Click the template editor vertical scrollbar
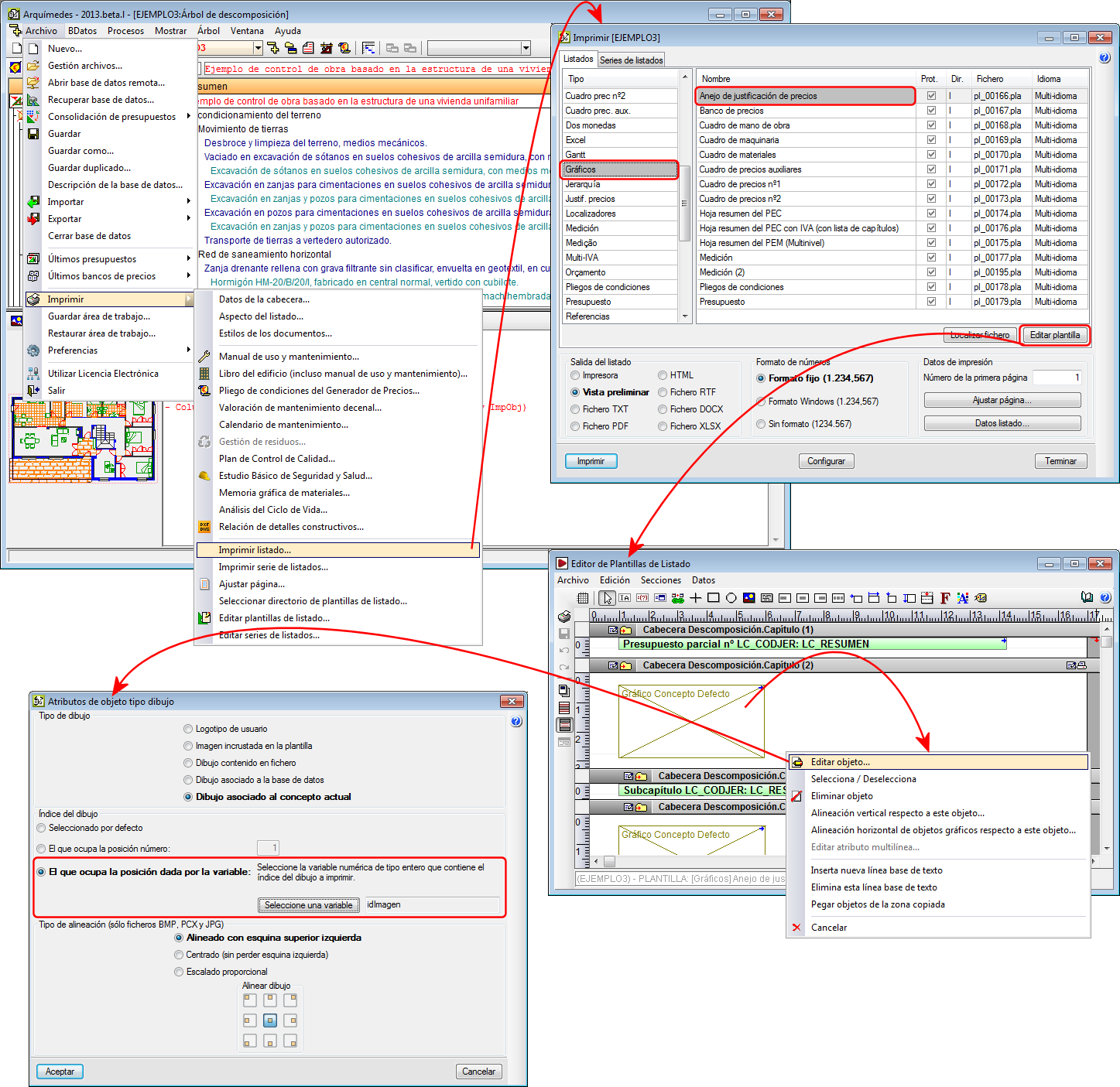 pos(1107,739)
